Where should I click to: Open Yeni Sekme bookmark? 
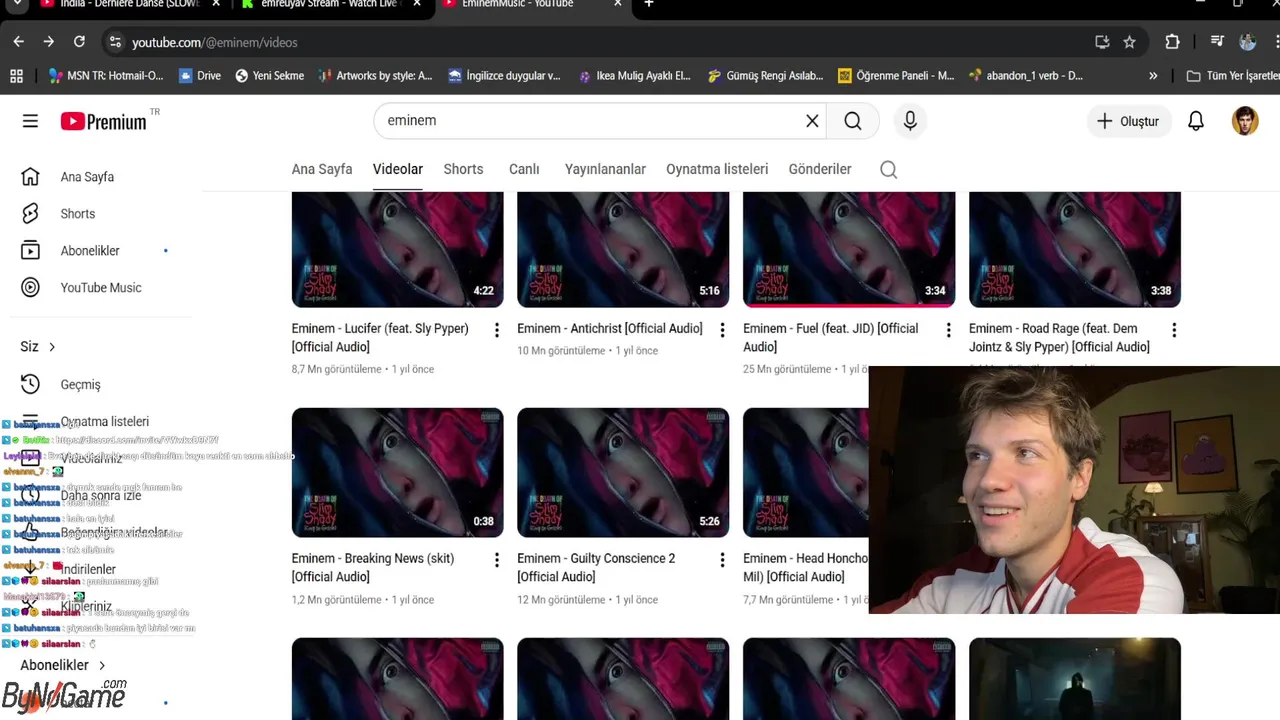pos(269,76)
